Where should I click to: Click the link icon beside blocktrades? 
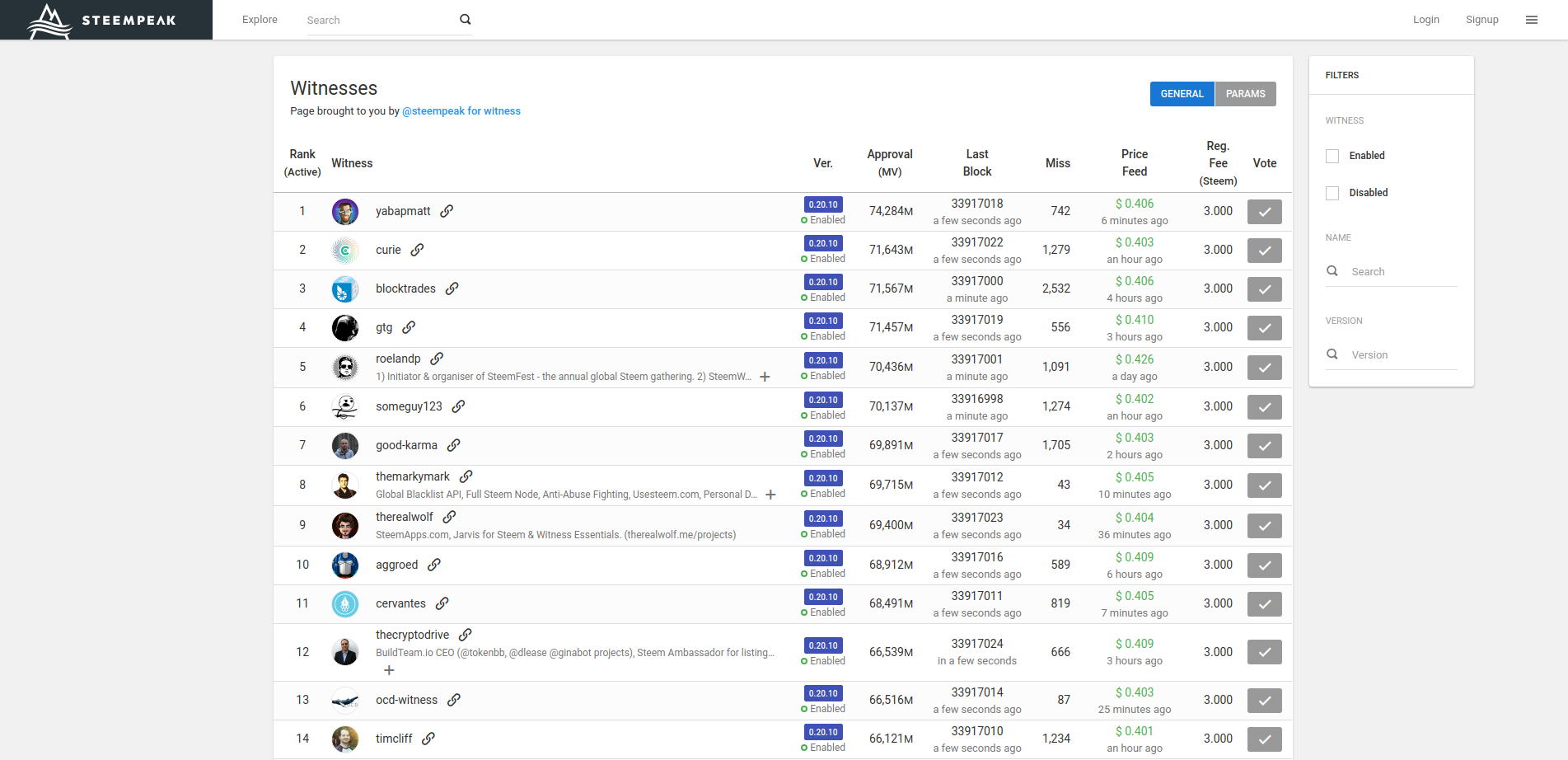(x=452, y=289)
